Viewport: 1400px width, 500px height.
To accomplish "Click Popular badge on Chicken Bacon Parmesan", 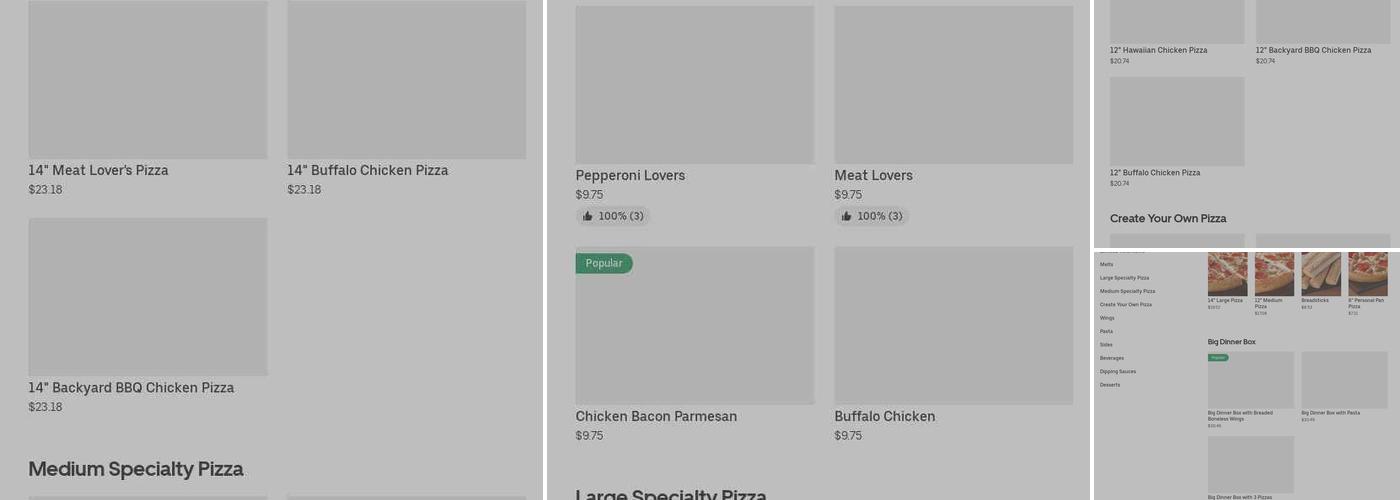I will pyautogui.click(x=604, y=263).
